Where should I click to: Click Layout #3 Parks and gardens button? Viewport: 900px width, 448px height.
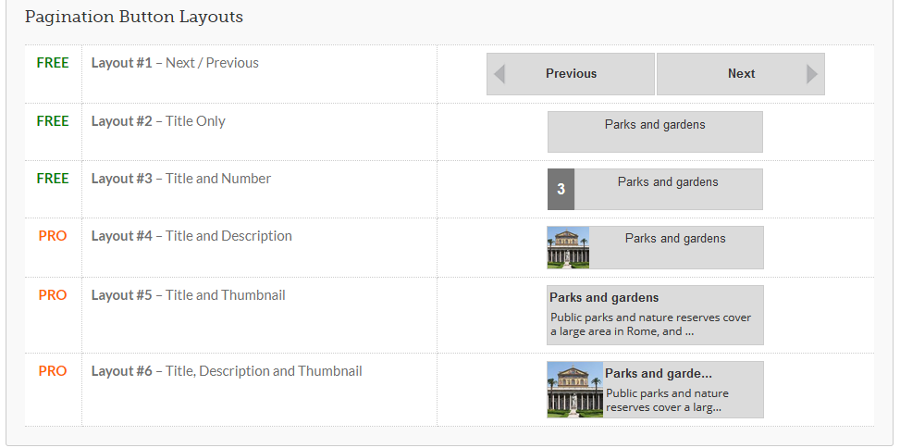655,189
